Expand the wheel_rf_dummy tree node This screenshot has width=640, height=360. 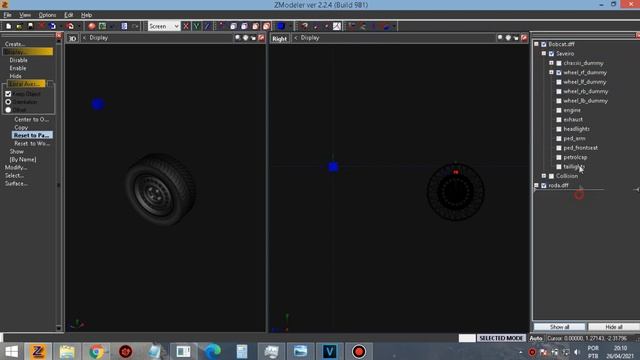click(551, 72)
